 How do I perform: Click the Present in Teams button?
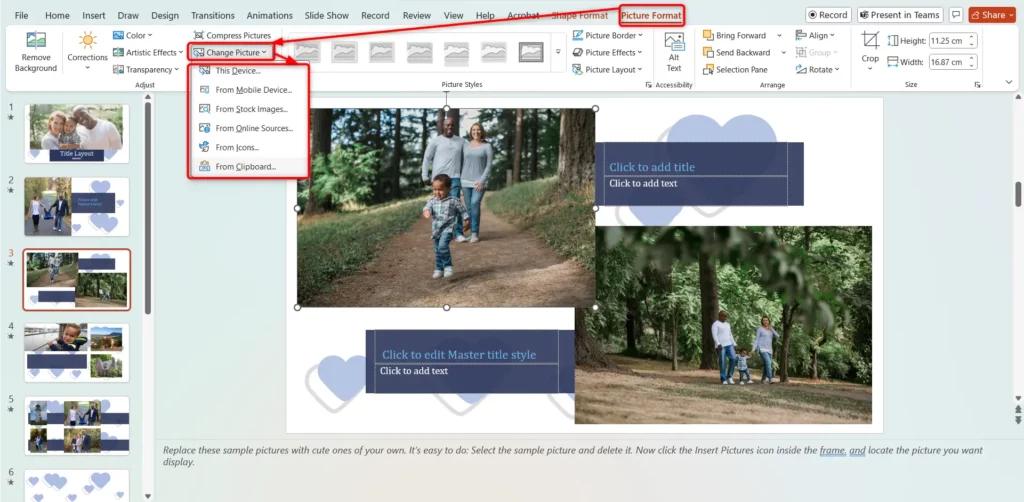click(899, 15)
